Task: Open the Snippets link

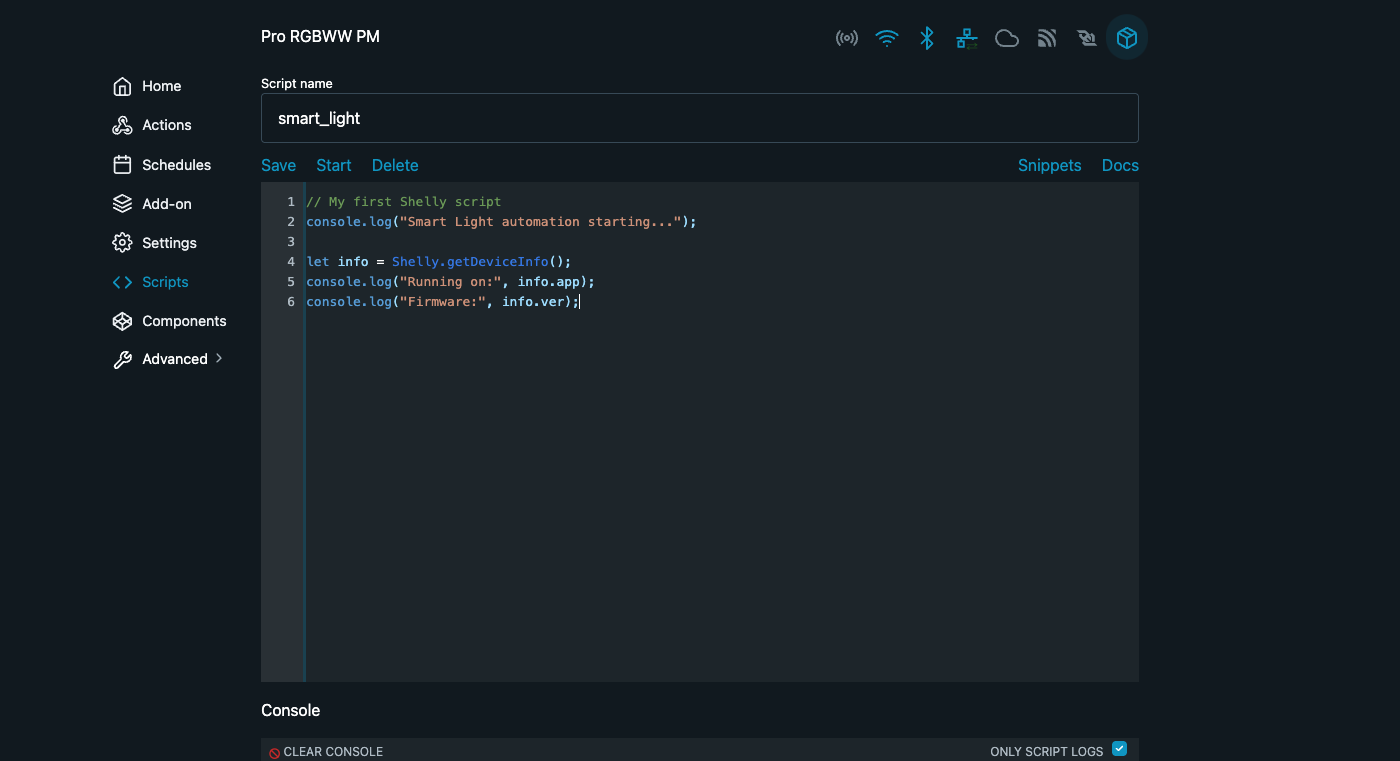Action: tap(1049, 165)
